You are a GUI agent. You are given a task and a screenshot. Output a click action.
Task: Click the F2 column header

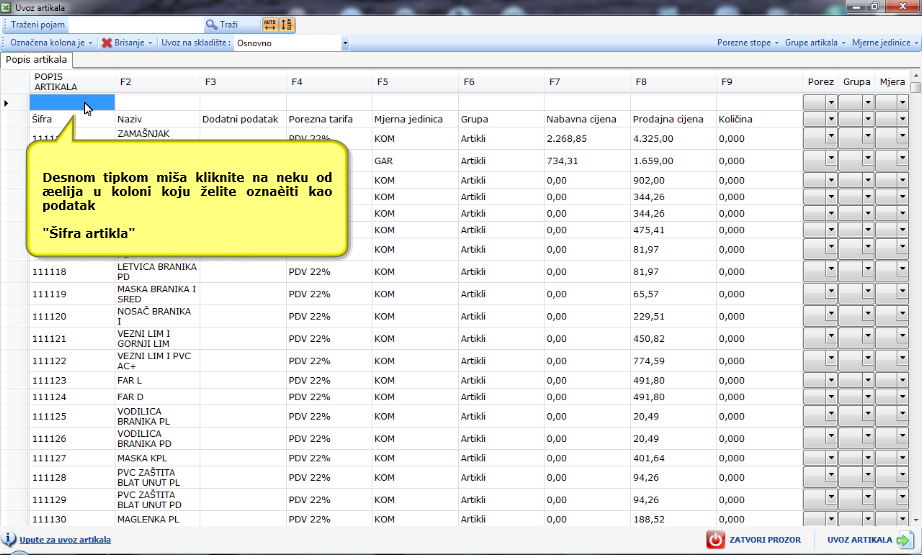(x=157, y=82)
